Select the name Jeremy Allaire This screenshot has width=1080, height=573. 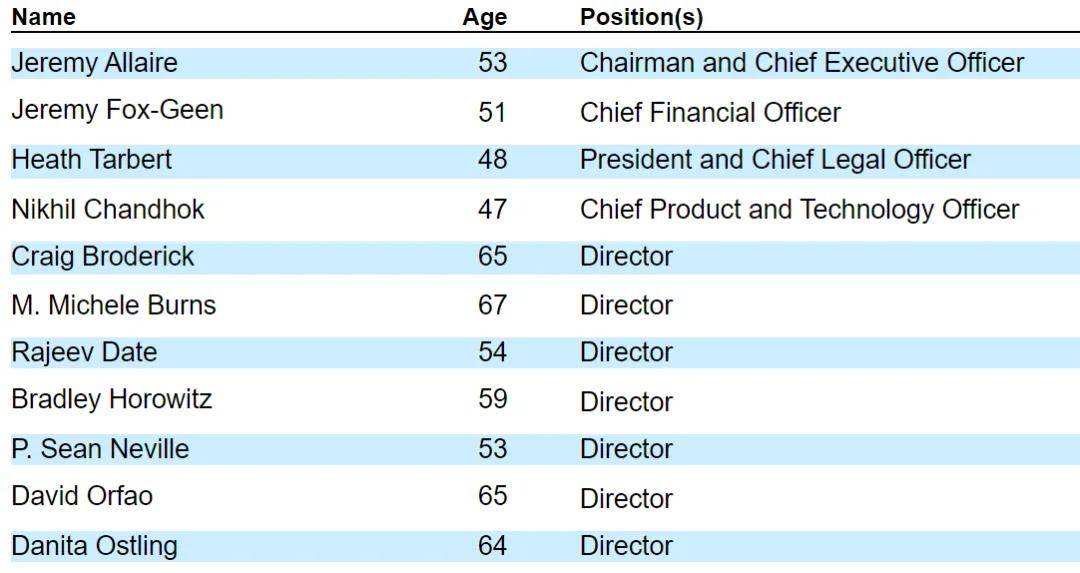(94, 63)
